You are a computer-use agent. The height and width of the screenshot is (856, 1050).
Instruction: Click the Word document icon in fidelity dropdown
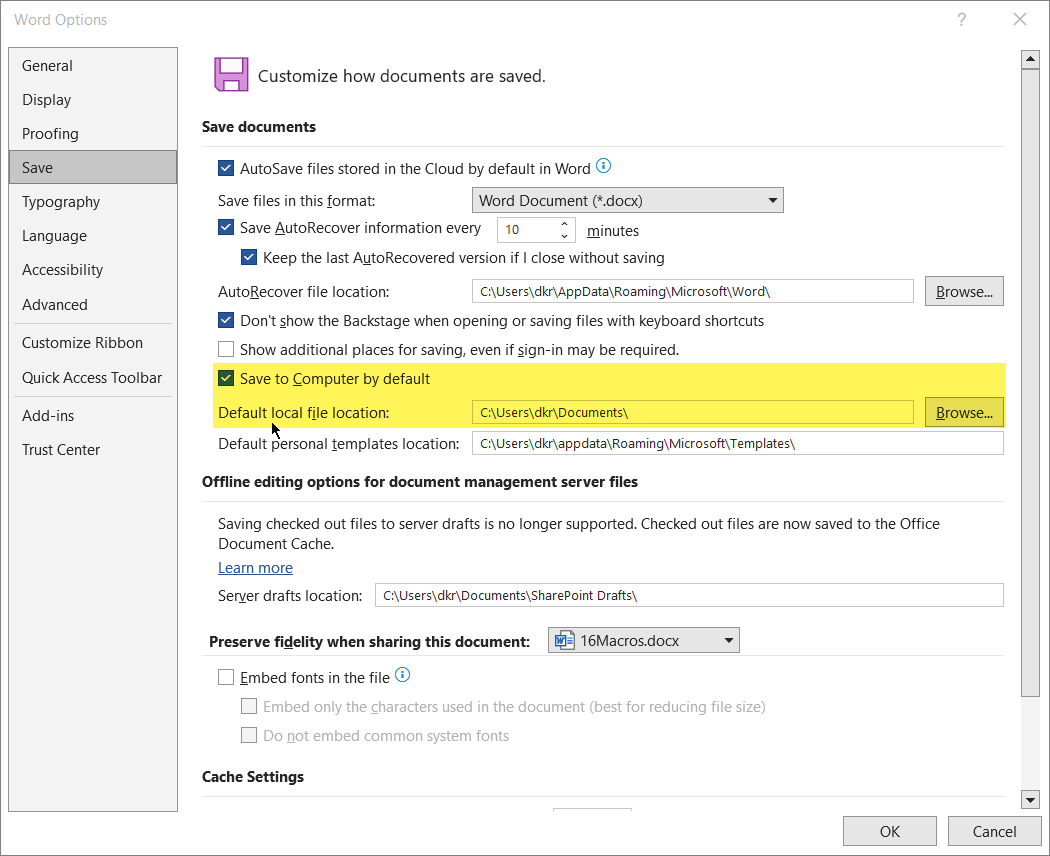[565, 640]
